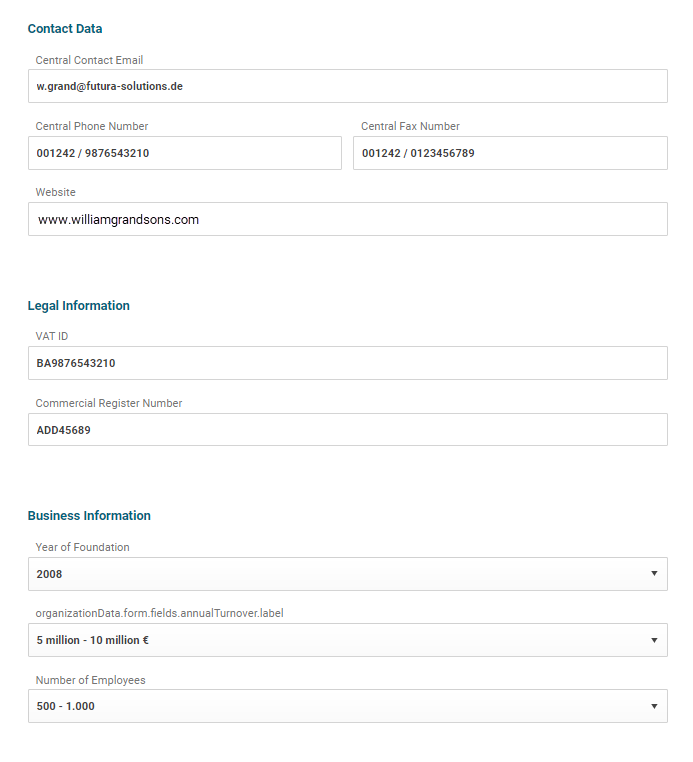This screenshot has width=693, height=762.
Task: Click into the Website text field
Action: point(347,219)
